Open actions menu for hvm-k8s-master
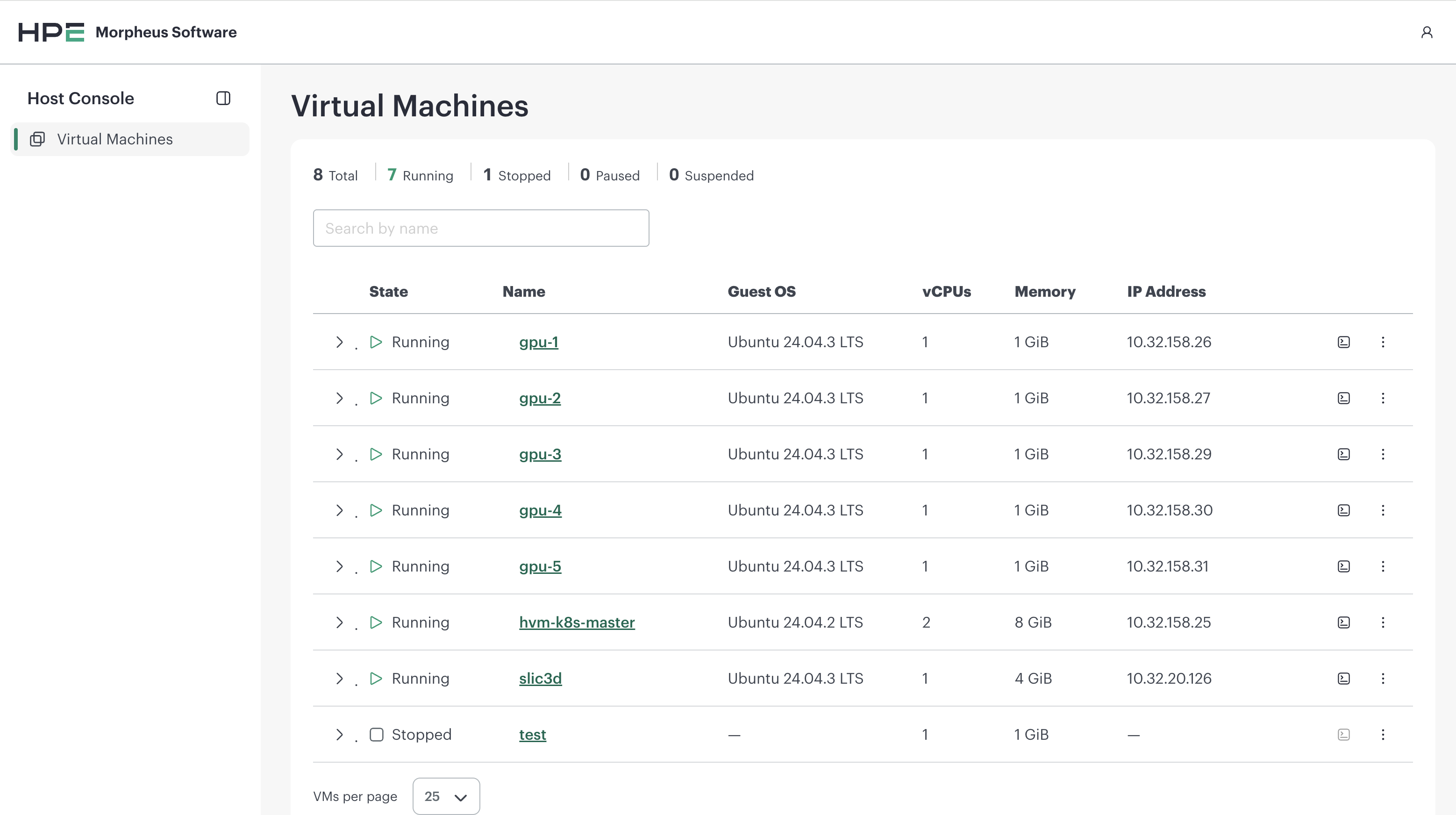Screen dimensions: 1456x815 tap(1383, 622)
